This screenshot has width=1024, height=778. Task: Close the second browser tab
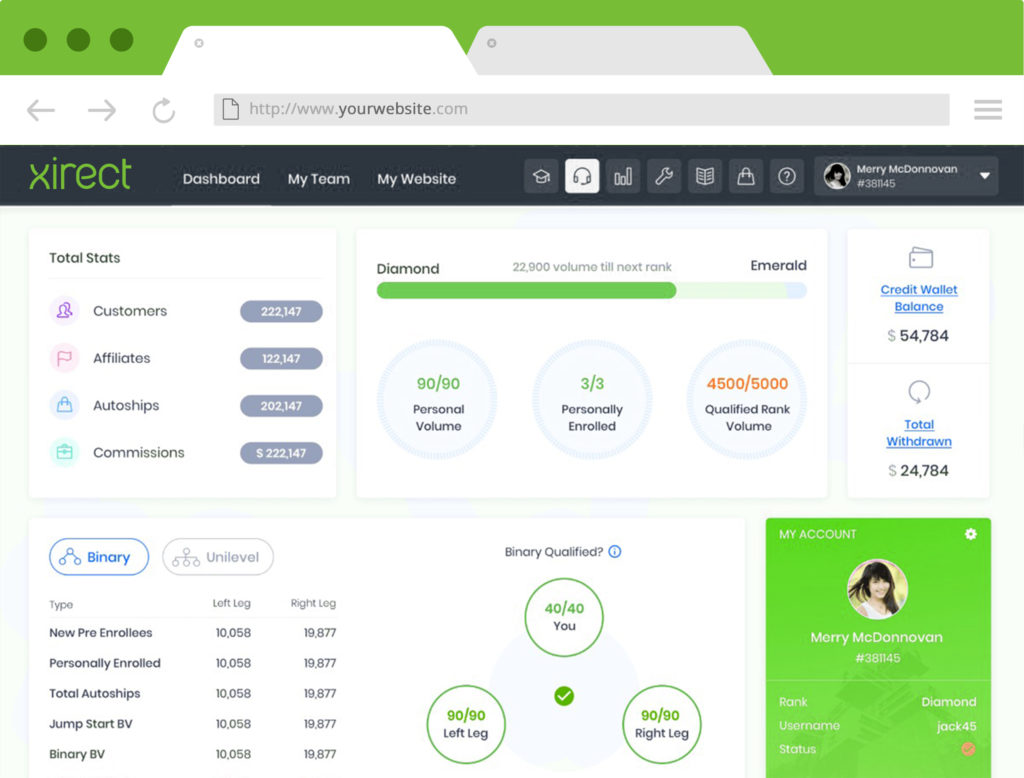click(492, 43)
